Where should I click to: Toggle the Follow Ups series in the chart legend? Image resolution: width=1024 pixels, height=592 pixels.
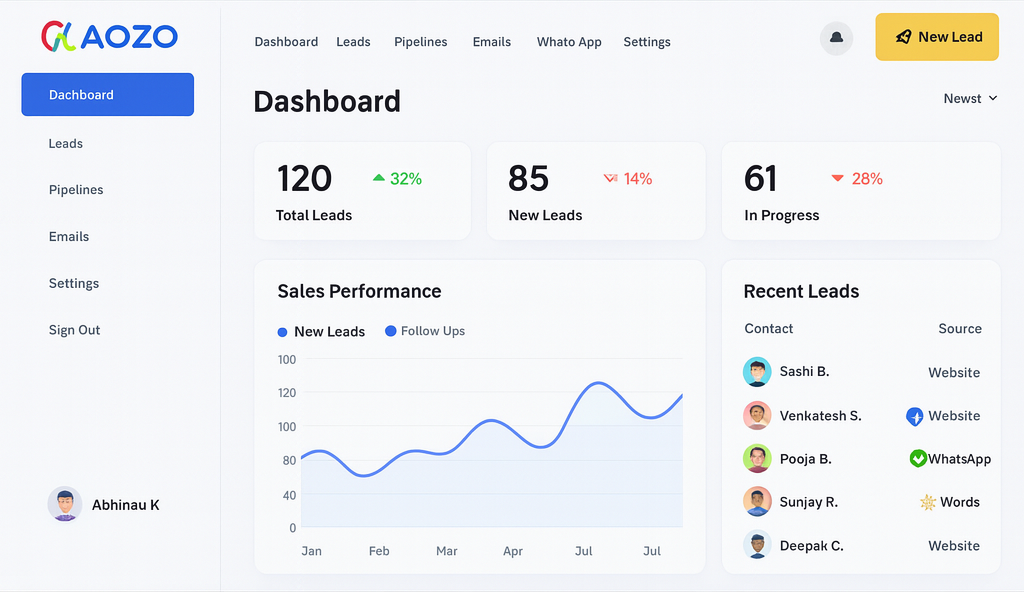coord(424,331)
